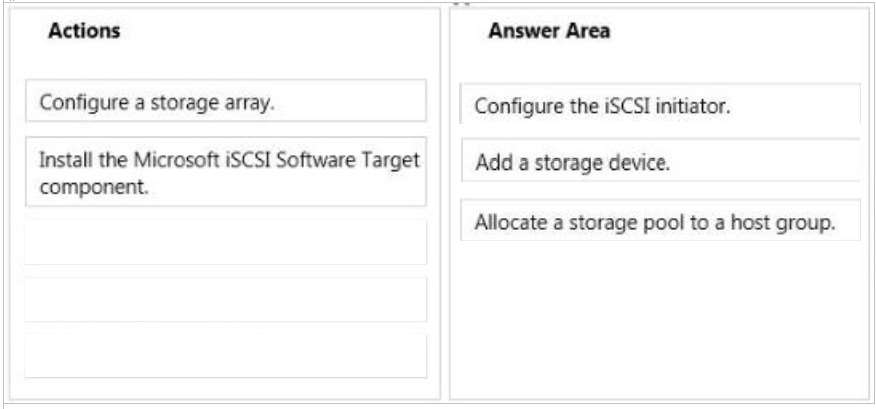The height and width of the screenshot is (409, 876).
Task: Click the bottommost empty slot in Actions list
Action: coord(226,355)
